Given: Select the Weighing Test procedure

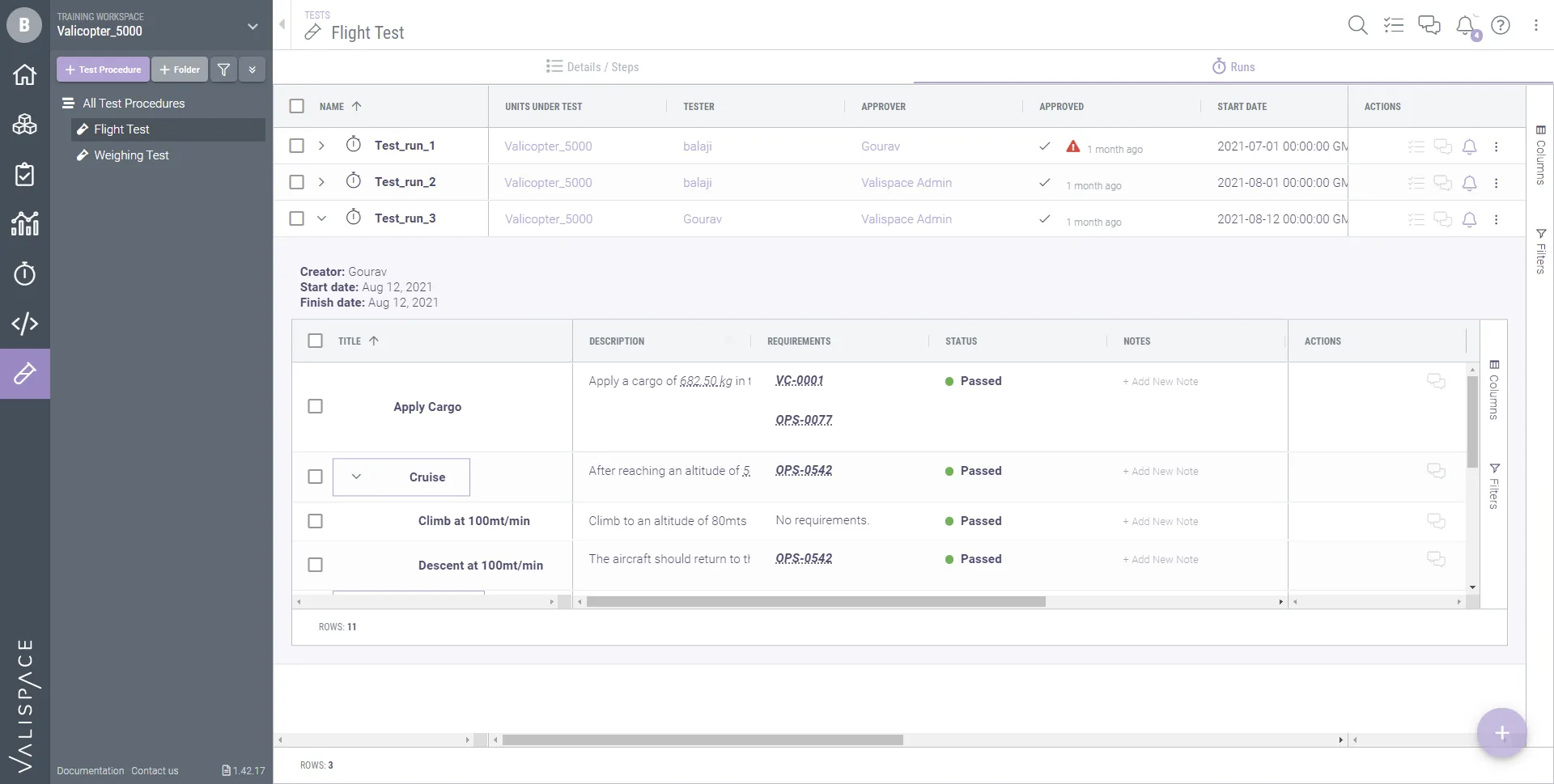Looking at the screenshot, I should 131,155.
